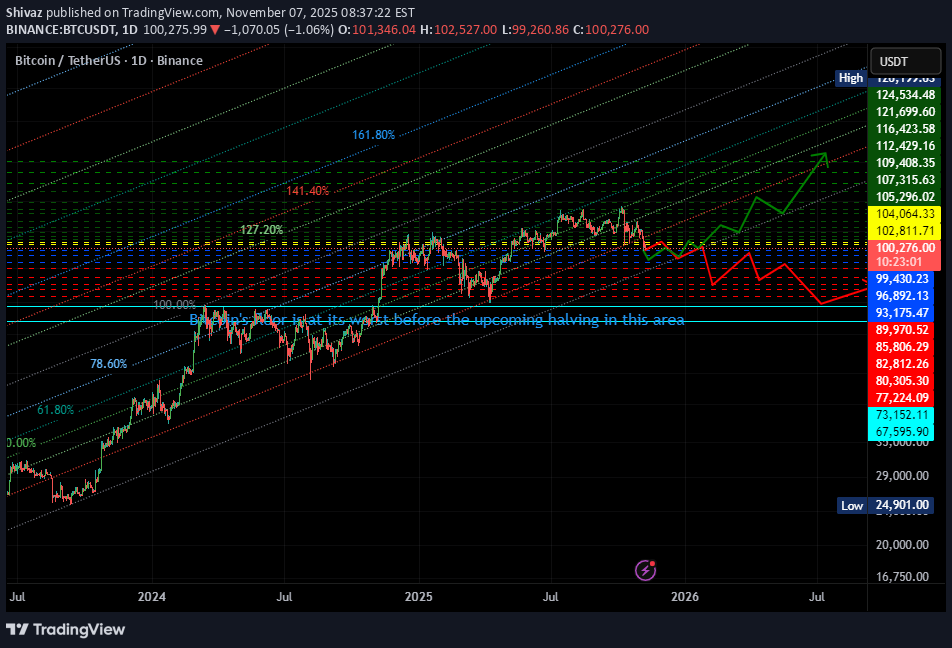Viewport: 952px width, 648px height.
Task: Click the low price value L:99,260.86
Action: click(x=536, y=30)
